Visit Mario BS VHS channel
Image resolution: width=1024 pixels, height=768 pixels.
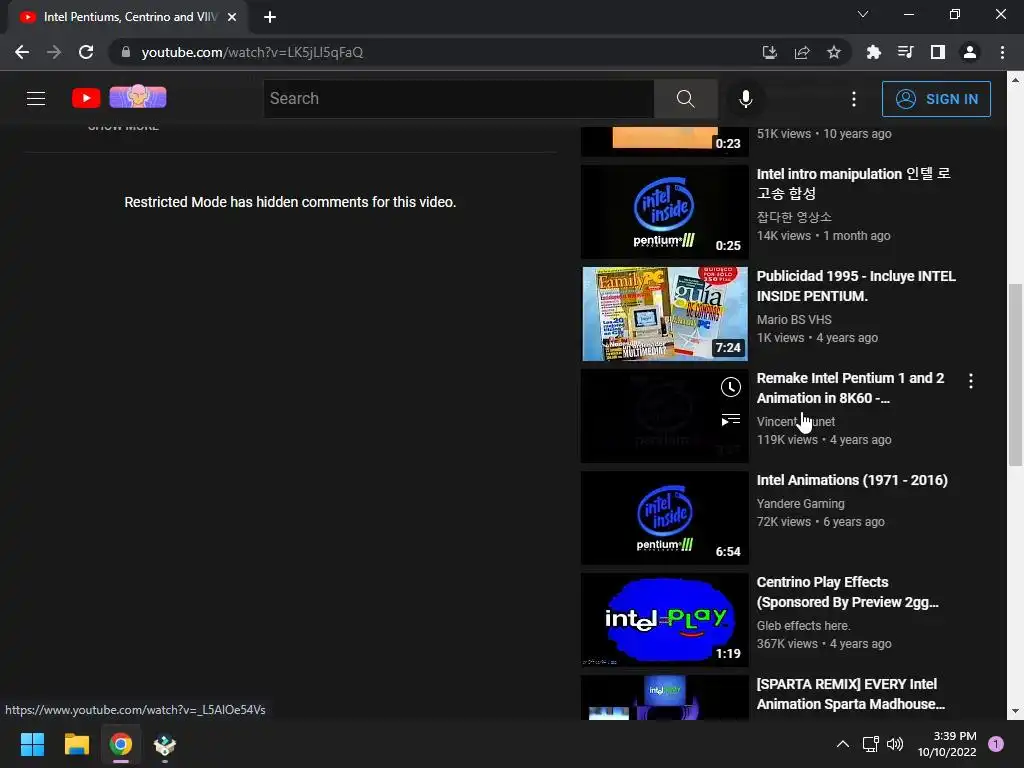793,319
